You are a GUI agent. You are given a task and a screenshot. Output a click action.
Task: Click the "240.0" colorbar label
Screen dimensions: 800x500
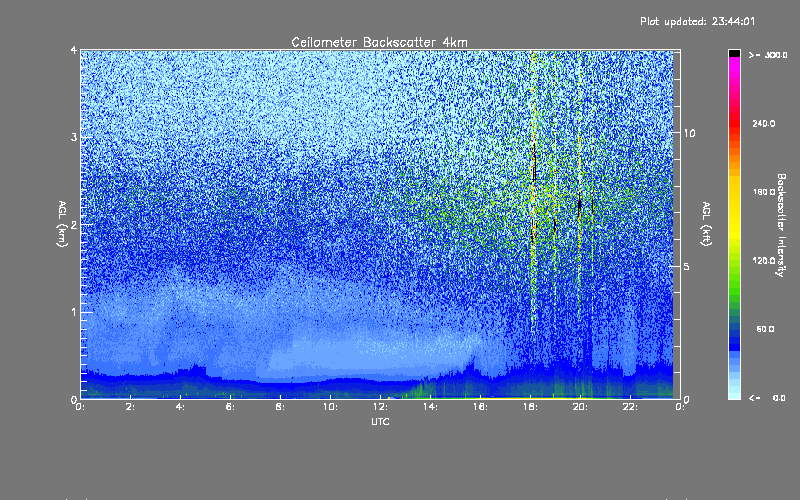tap(764, 123)
